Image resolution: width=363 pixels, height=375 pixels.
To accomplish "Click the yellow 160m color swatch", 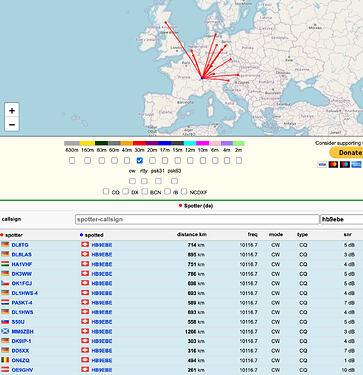I will [x=87, y=143].
